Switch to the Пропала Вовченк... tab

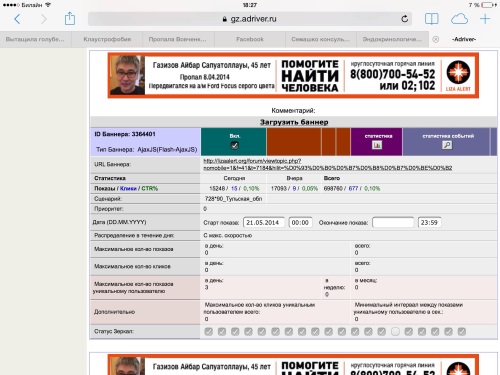178,39
